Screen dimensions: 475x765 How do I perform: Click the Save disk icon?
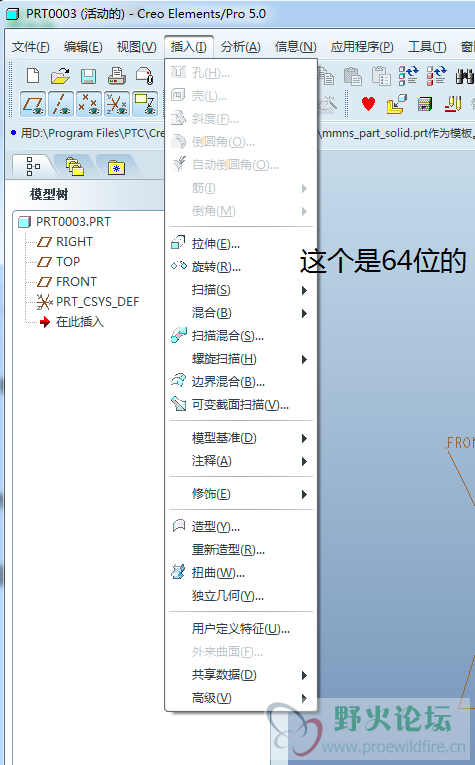(x=88, y=76)
